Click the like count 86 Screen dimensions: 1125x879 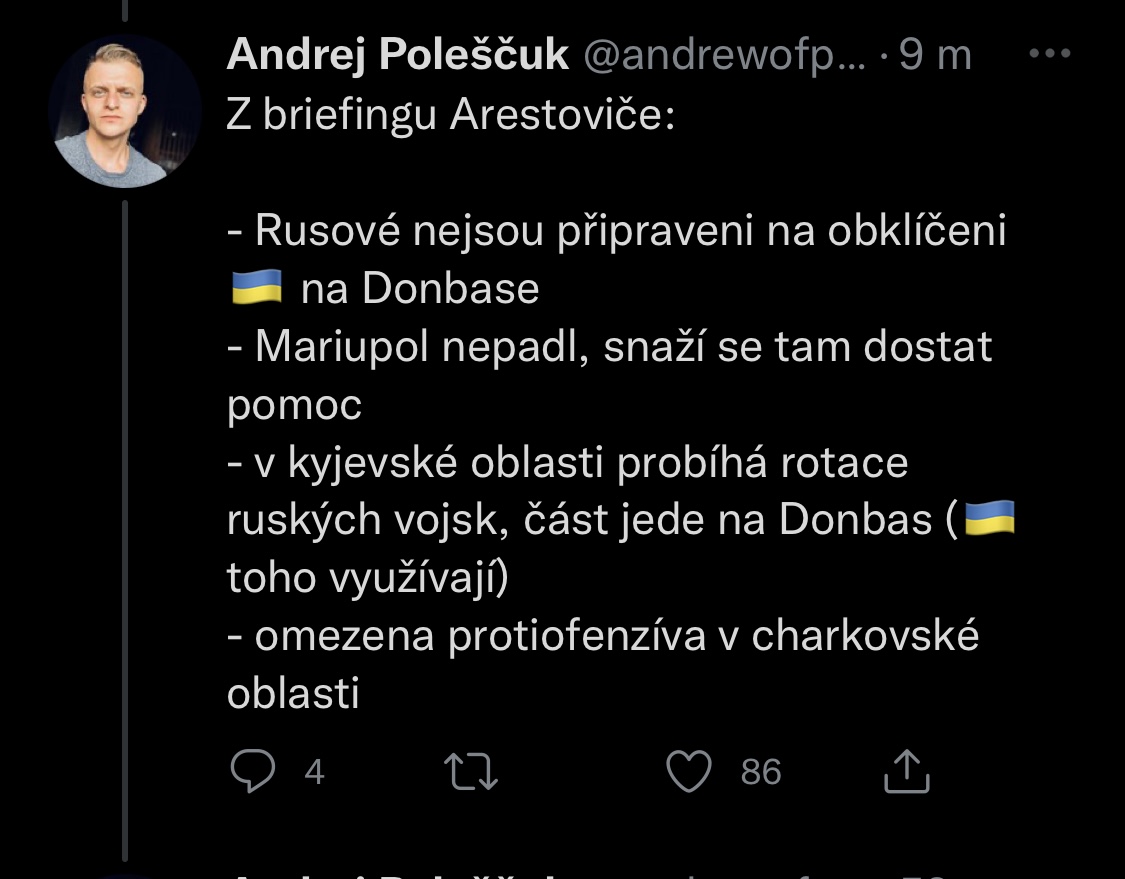tap(761, 773)
